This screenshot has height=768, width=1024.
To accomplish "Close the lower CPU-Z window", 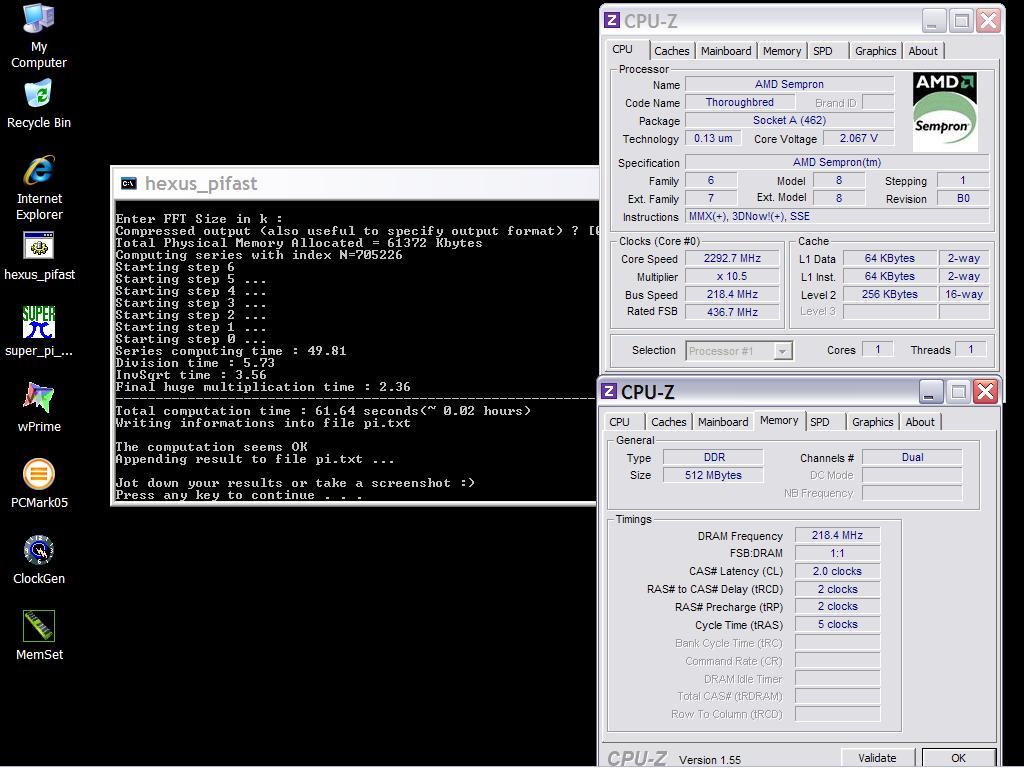I will 985,392.
